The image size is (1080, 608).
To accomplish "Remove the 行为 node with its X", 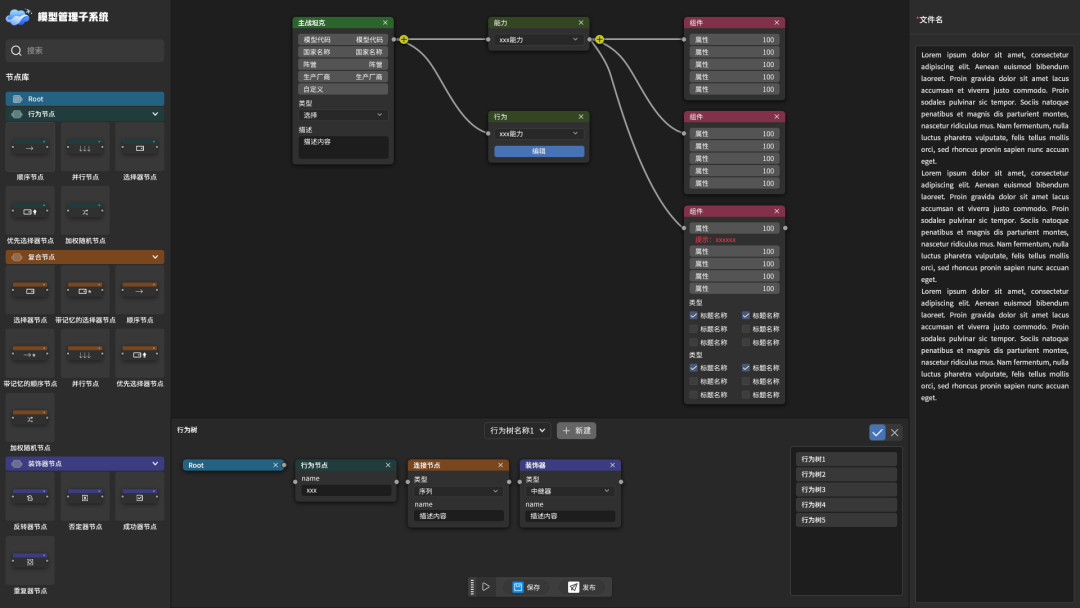I will click(x=581, y=116).
